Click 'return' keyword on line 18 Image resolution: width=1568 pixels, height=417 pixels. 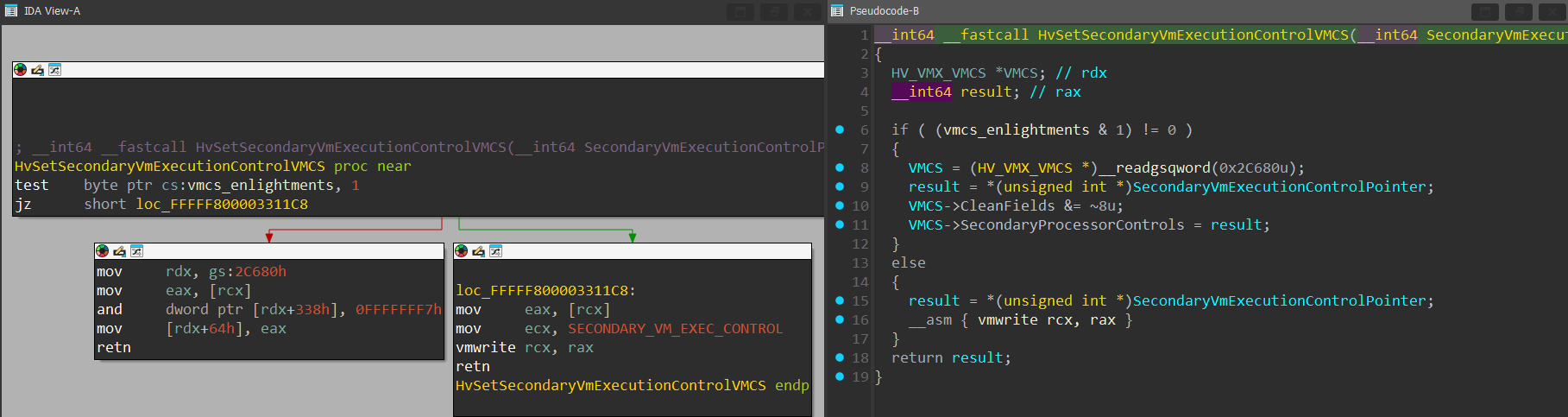click(x=916, y=357)
